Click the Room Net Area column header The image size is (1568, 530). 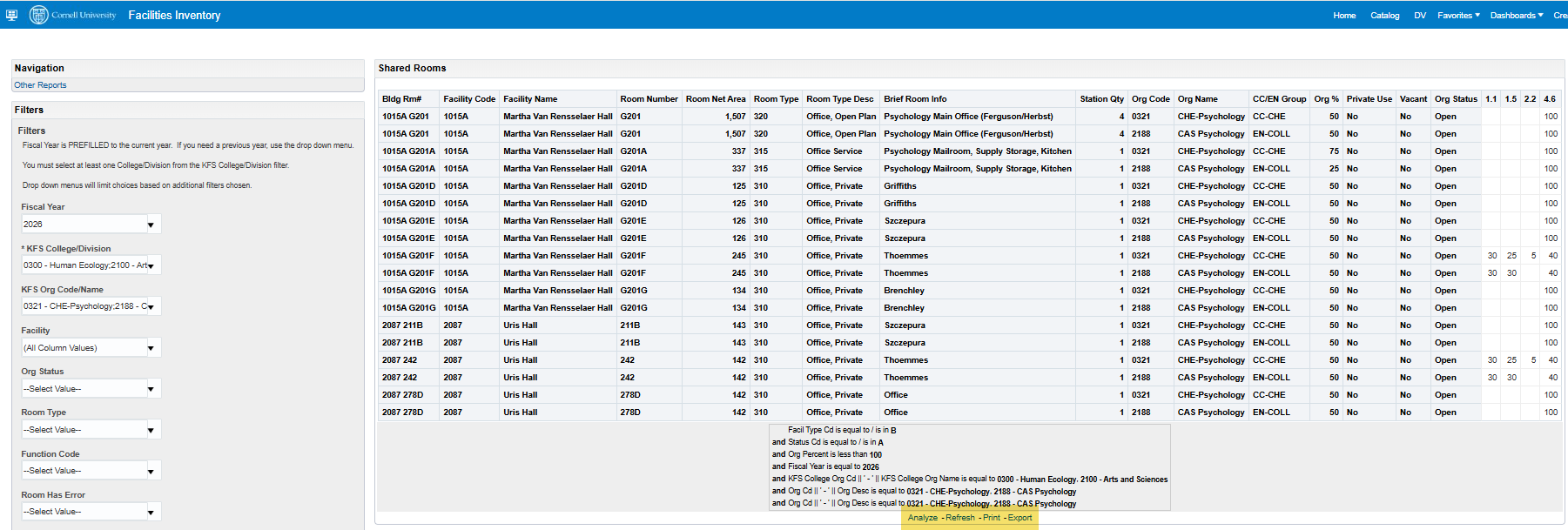pyautogui.click(x=715, y=99)
